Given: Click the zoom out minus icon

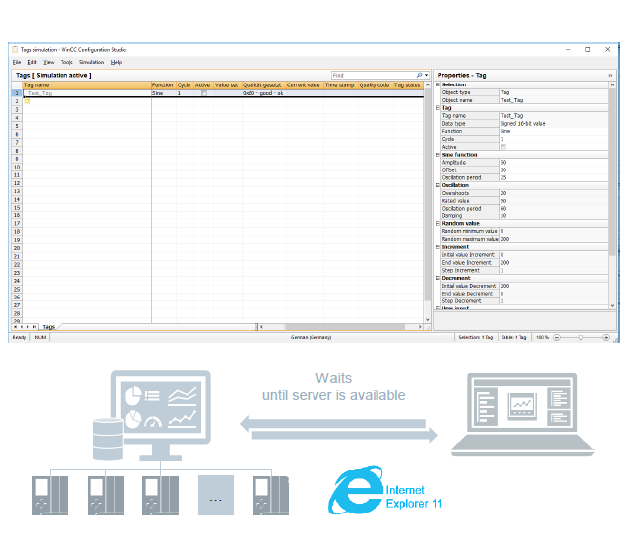Looking at the screenshot, I should tap(558, 338).
